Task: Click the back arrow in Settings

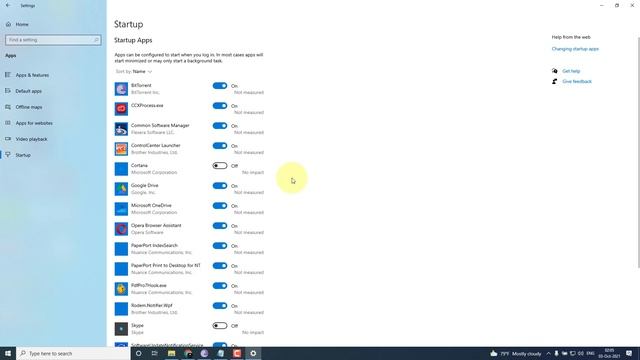Action: pos(8,5)
